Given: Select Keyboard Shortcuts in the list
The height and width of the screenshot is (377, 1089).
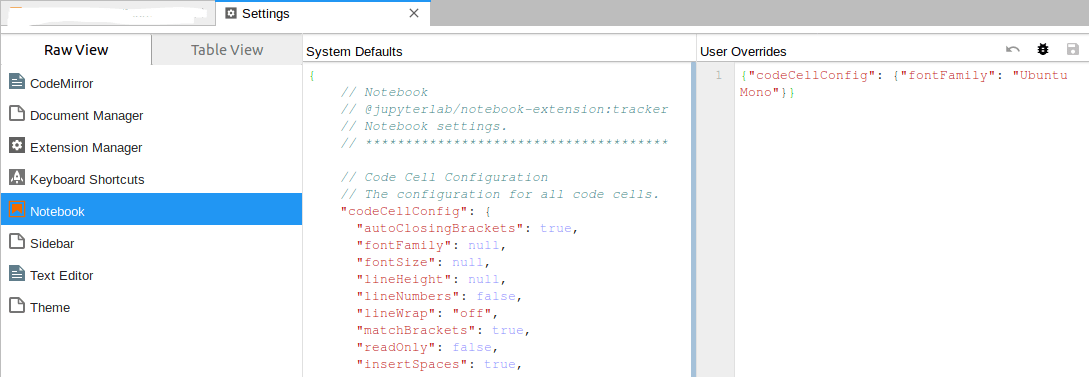Looking at the screenshot, I should pos(151,179).
